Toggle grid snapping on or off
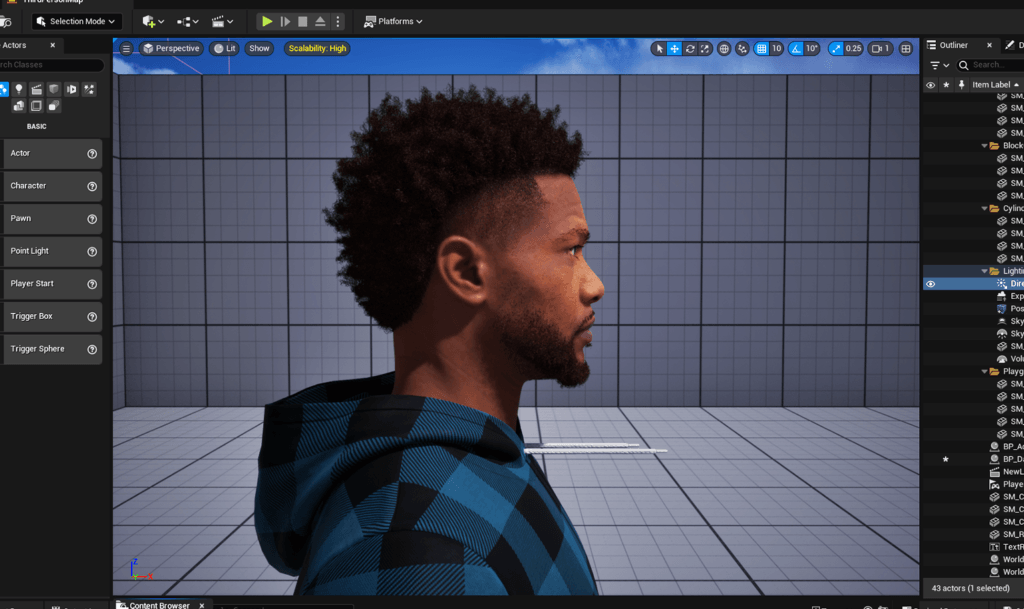 [x=761, y=47]
